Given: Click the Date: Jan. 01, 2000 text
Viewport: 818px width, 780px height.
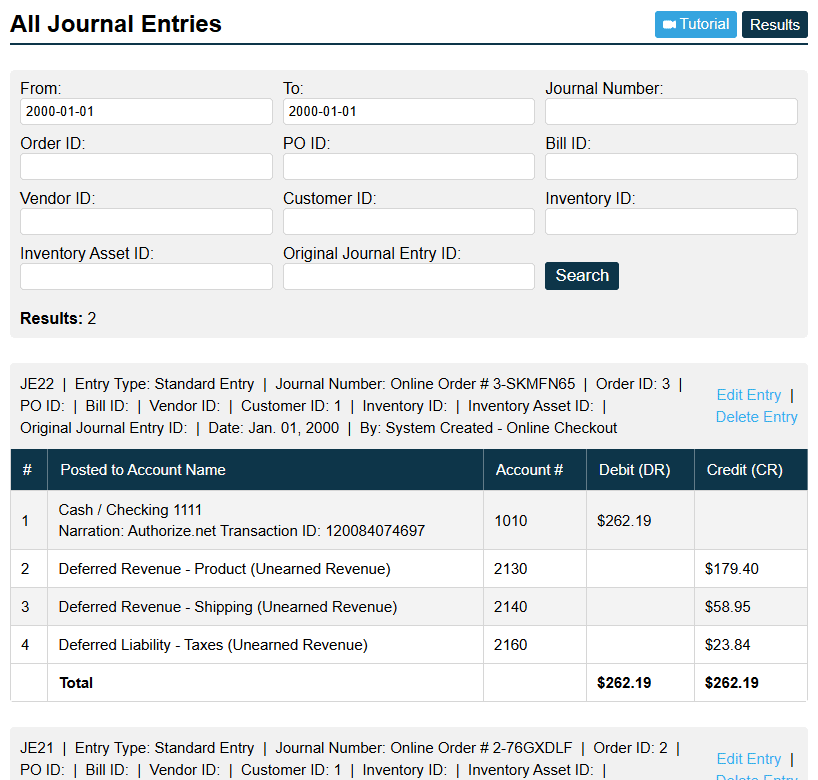Looking at the screenshot, I should (273, 428).
